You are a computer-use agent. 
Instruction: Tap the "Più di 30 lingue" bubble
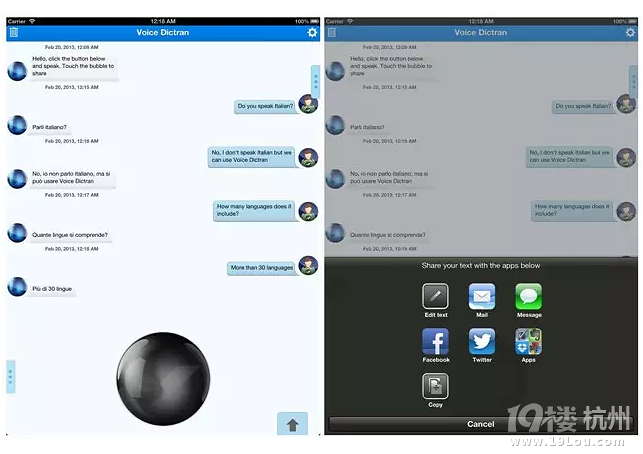pyautogui.click(x=52, y=289)
